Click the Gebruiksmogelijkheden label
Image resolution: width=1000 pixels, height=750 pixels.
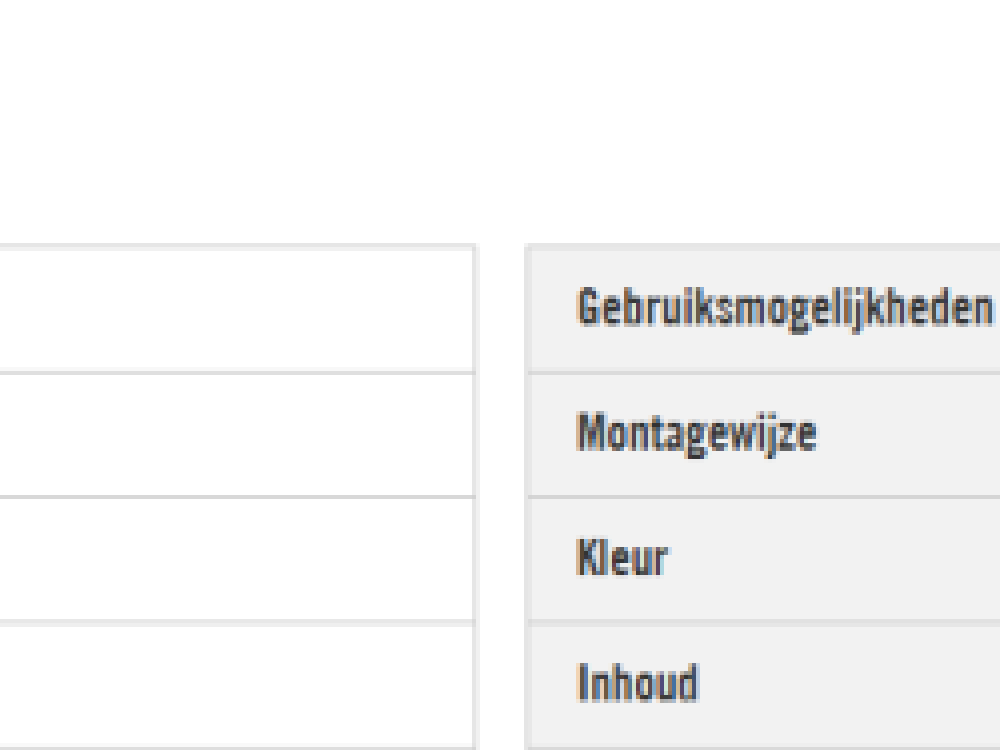click(786, 309)
